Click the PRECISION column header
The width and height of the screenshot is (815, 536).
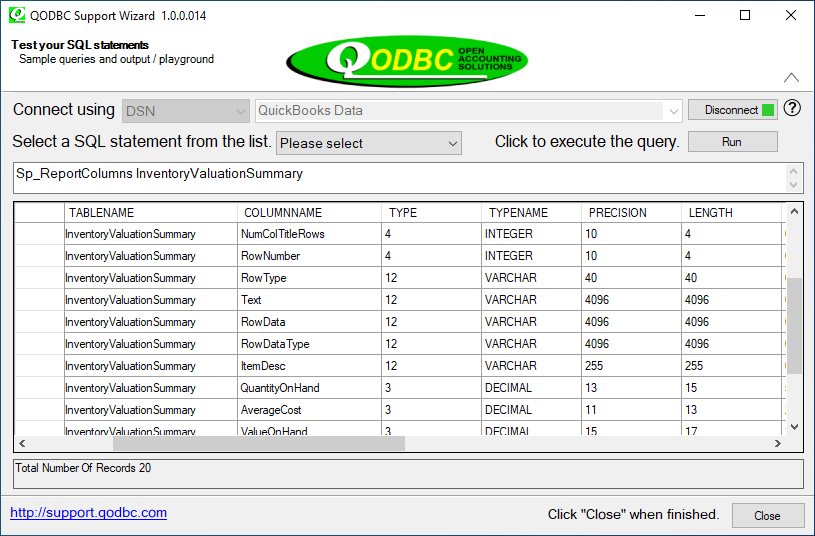pos(631,213)
